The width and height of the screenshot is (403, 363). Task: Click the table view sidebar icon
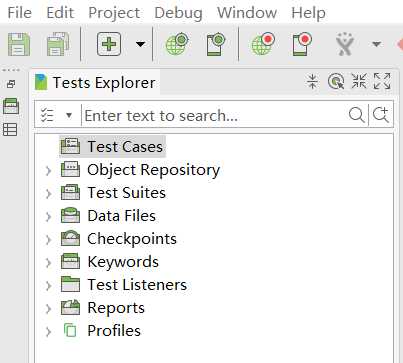[x=10, y=130]
